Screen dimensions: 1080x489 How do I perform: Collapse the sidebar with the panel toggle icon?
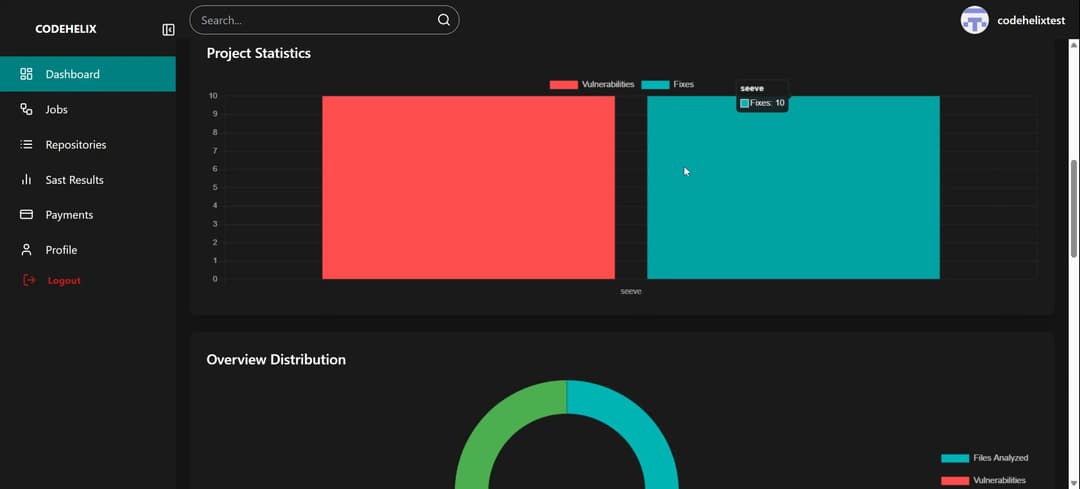168,30
